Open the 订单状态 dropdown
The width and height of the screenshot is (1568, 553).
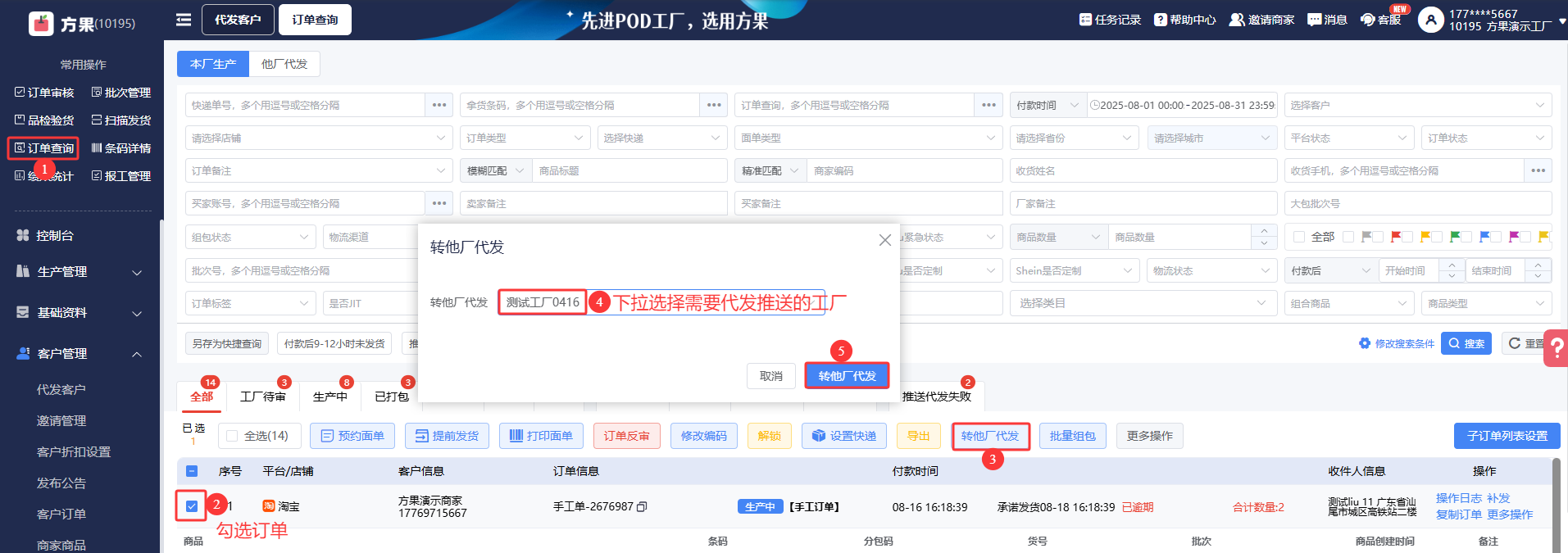point(1487,138)
